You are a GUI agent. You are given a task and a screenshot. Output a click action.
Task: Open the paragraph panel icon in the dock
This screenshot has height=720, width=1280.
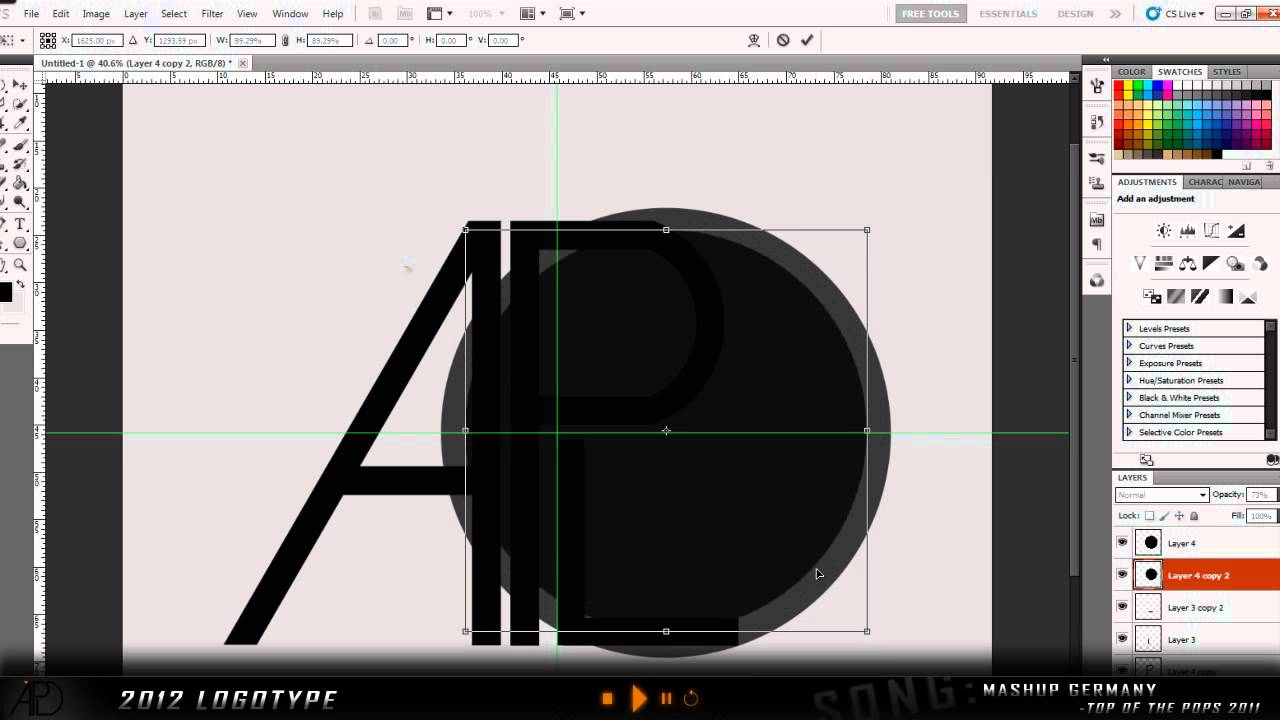coord(1097,245)
